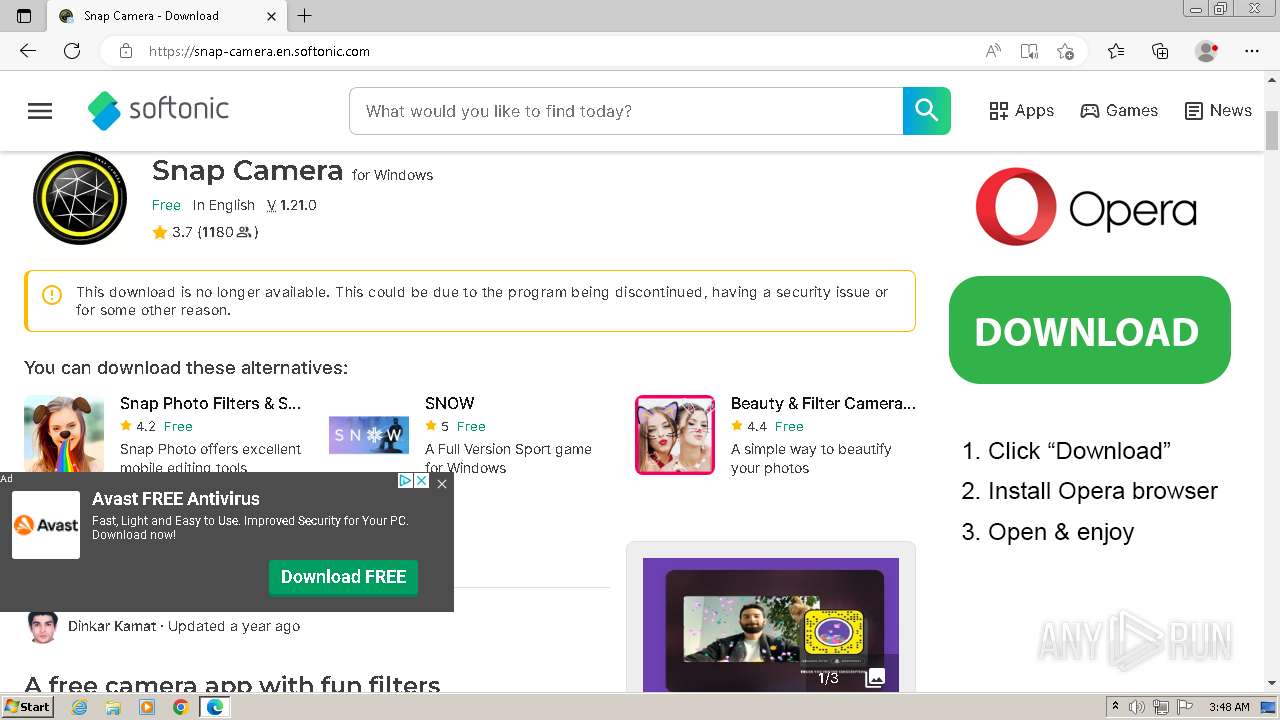Viewport: 1280px width, 720px height.
Task: Open the Immersive reader icon
Action: (x=1029, y=51)
